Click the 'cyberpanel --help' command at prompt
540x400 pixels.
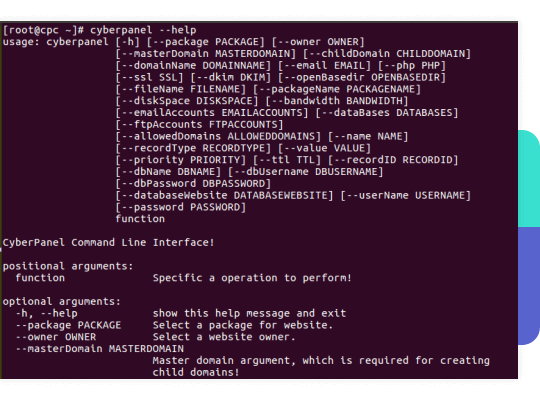tap(143, 30)
